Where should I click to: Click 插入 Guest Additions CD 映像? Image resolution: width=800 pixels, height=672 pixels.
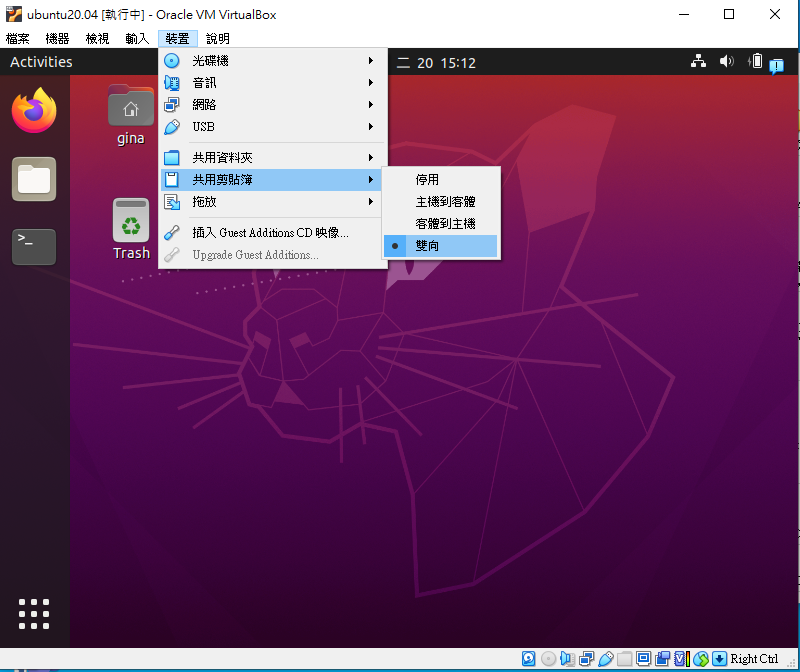tap(273, 233)
